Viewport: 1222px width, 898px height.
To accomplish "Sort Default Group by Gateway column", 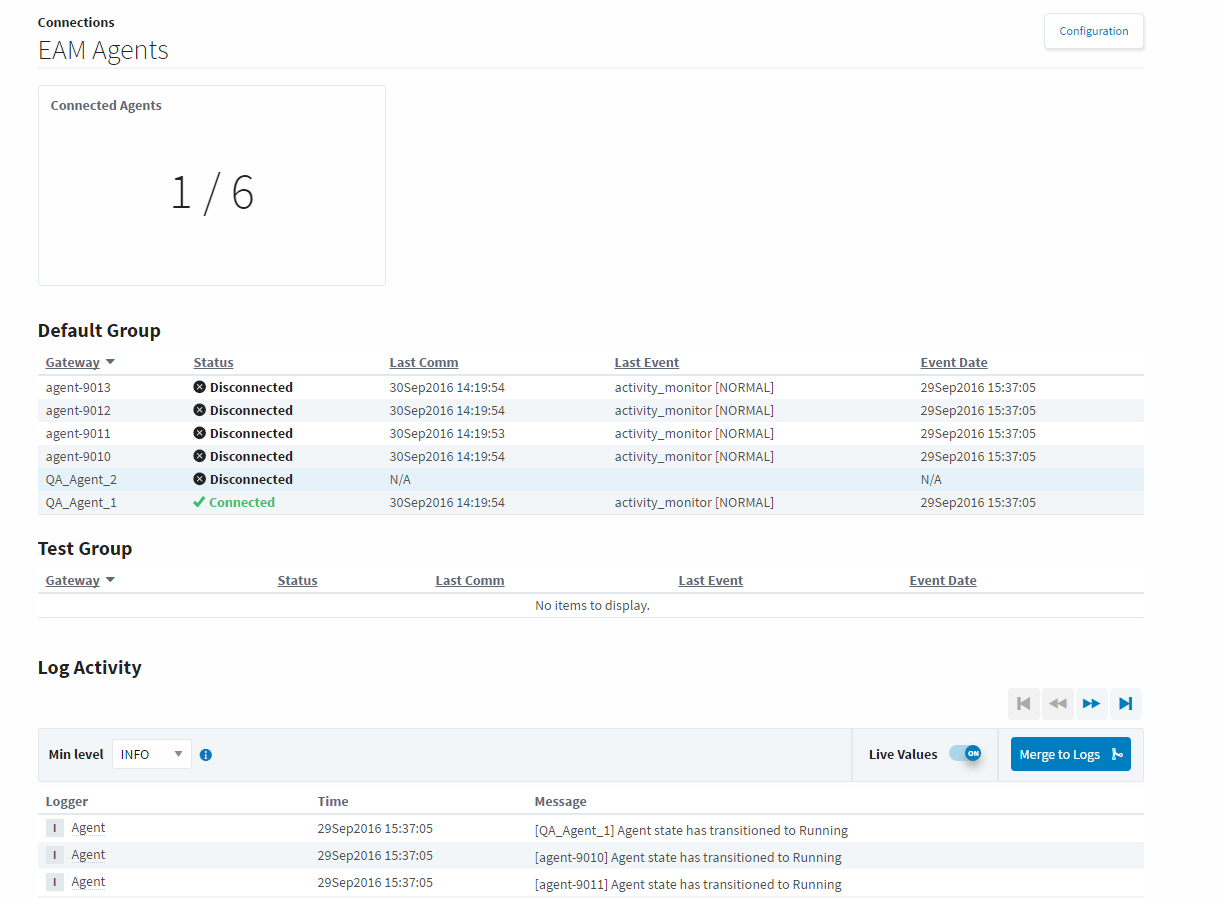I will point(73,363).
